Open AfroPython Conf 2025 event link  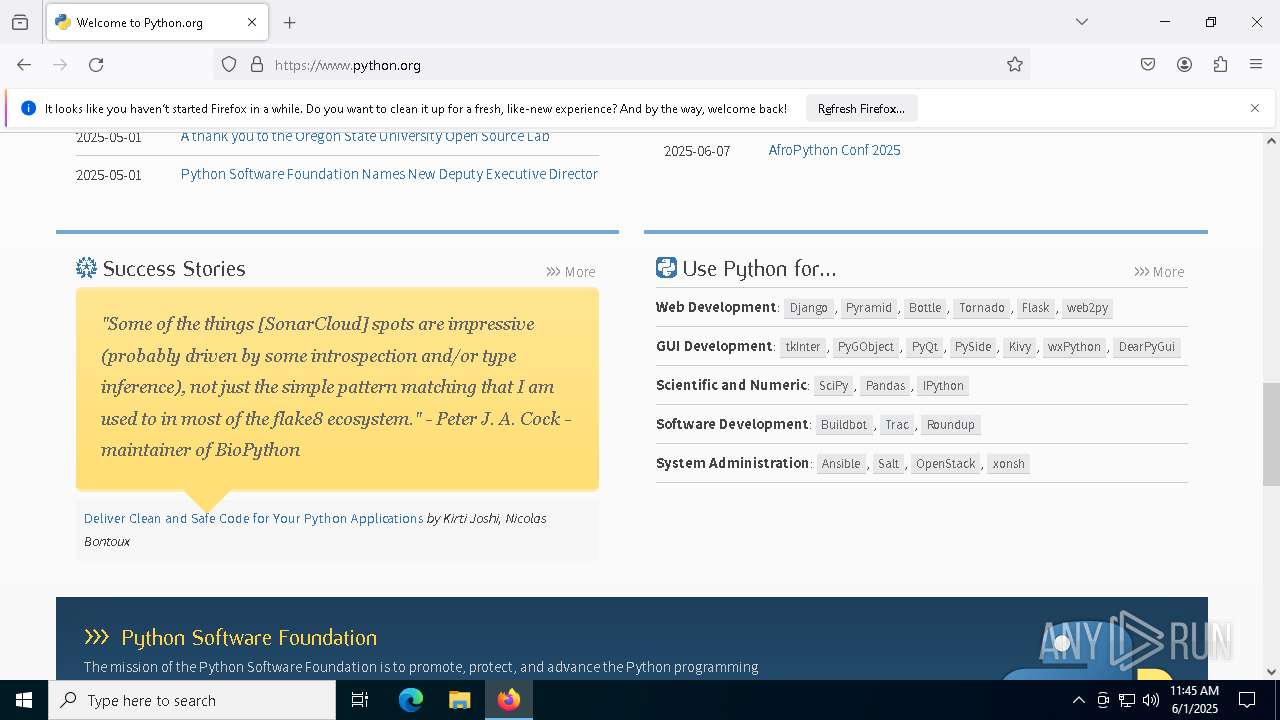click(834, 150)
